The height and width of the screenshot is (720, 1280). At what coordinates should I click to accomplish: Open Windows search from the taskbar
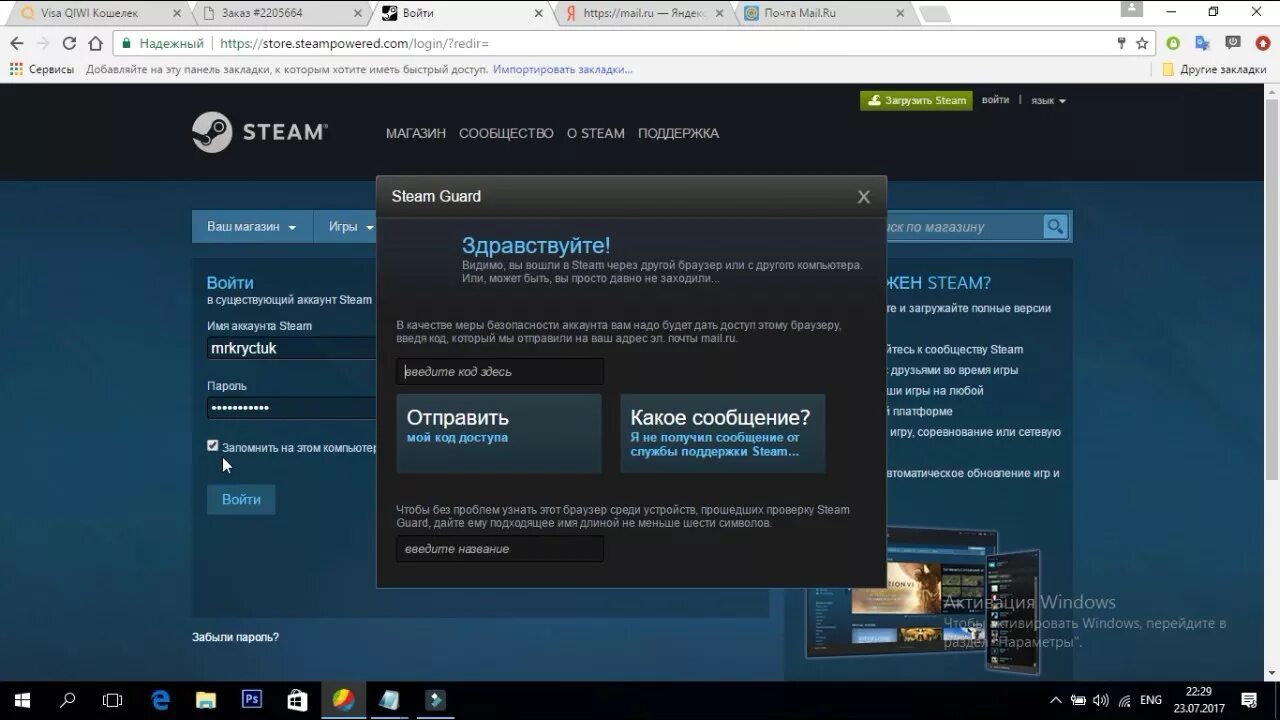tap(68, 700)
